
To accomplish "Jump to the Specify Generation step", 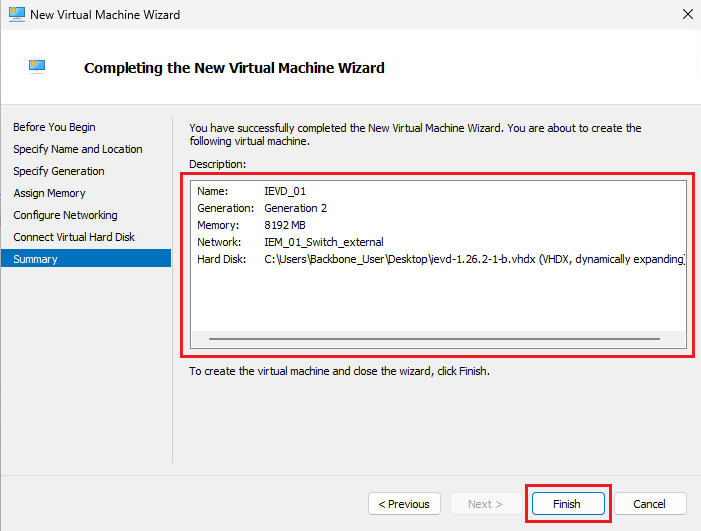I will (58, 171).
